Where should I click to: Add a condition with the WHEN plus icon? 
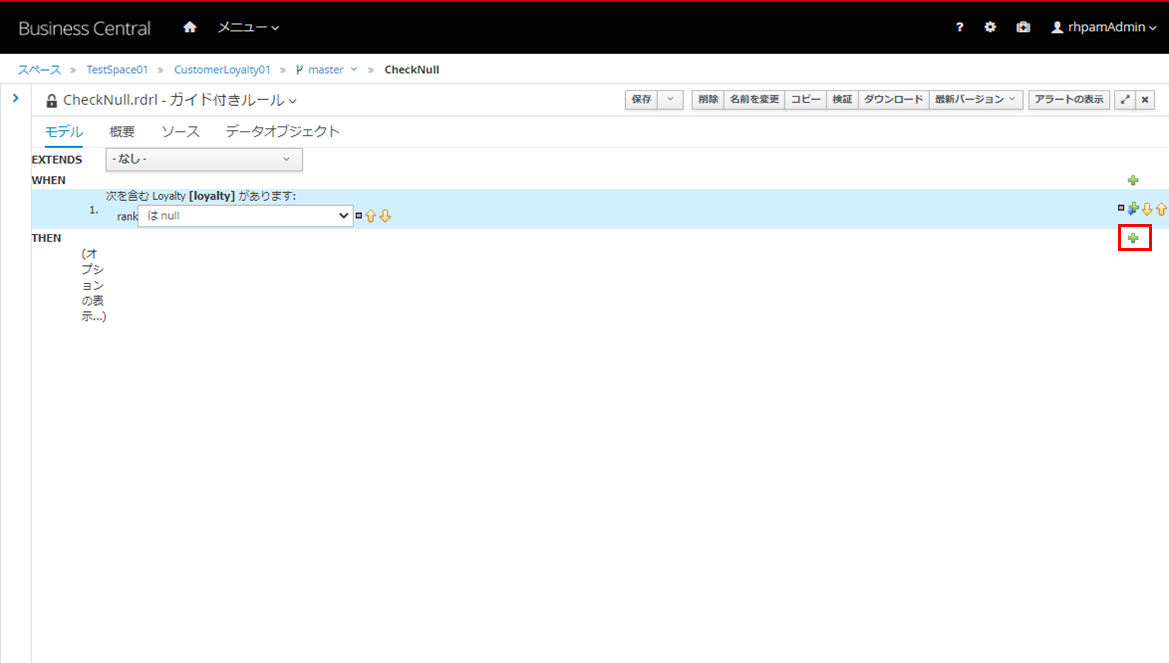click(1133, 180)
